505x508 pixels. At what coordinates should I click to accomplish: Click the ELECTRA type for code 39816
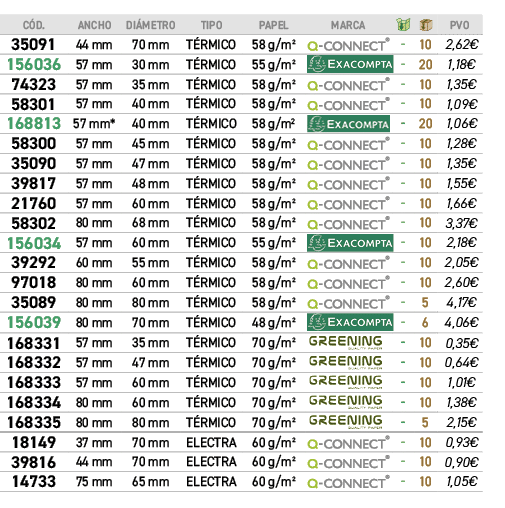click(211, 462)
